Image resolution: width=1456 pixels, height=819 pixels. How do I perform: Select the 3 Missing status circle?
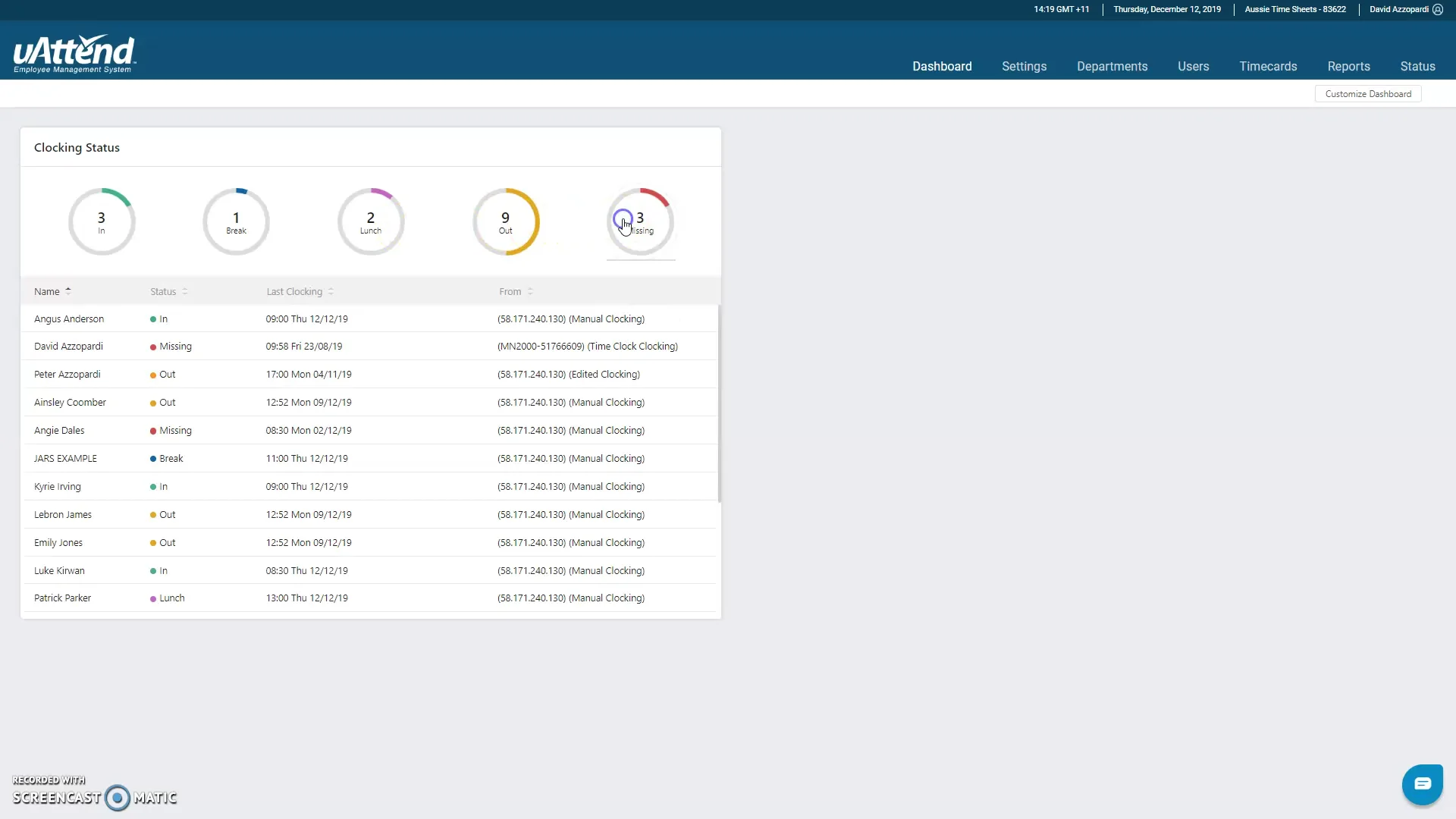click(641, 221)
